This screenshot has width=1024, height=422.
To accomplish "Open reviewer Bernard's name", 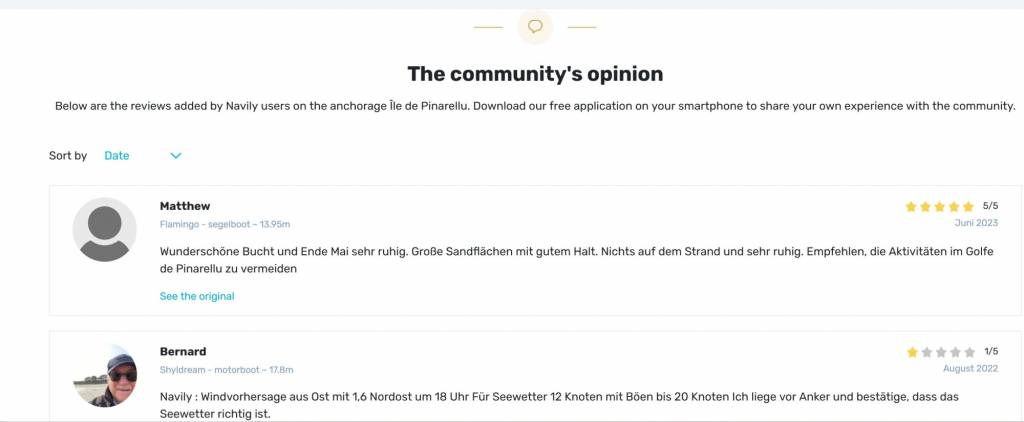I will point(183,352).
